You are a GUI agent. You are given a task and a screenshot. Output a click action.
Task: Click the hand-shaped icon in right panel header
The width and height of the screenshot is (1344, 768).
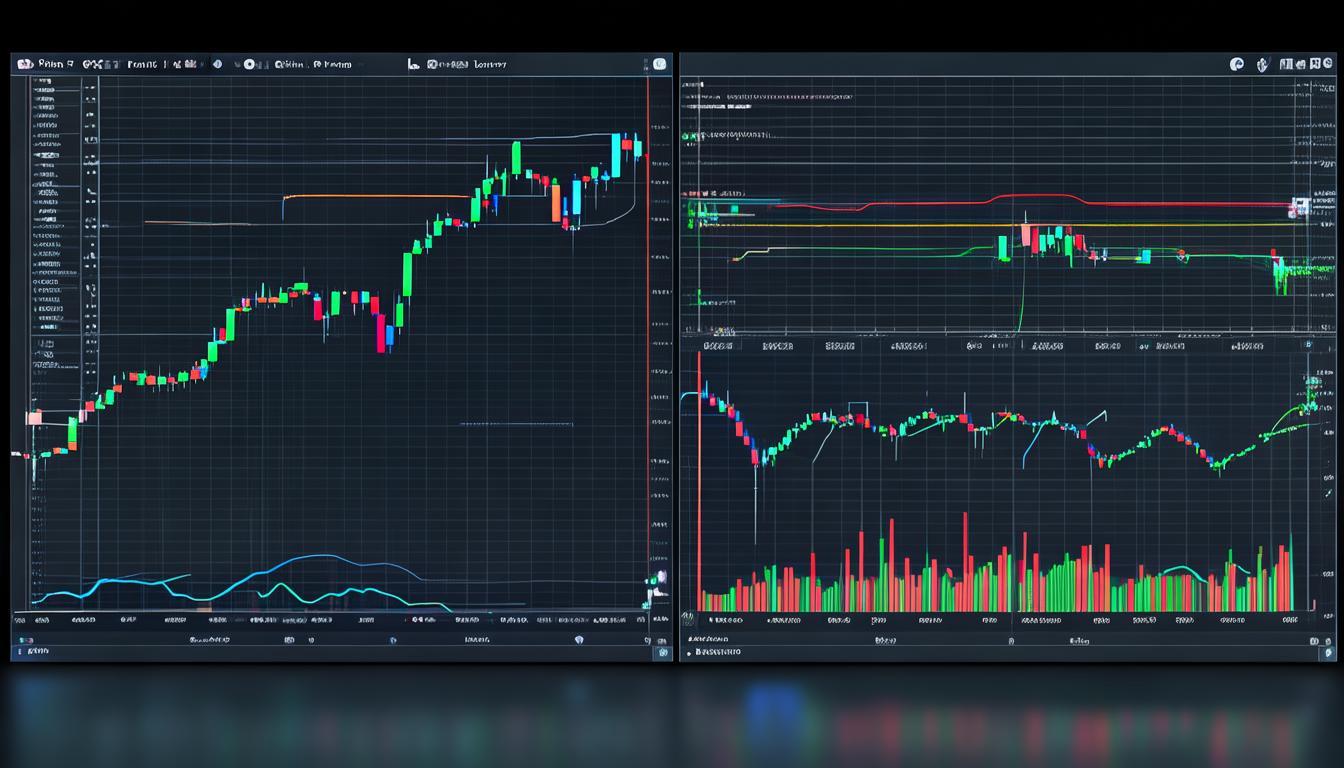point(1263,64)
